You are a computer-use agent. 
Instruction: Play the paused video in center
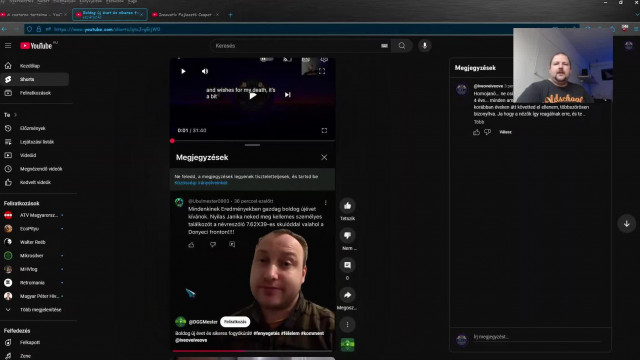coord(253,95)
